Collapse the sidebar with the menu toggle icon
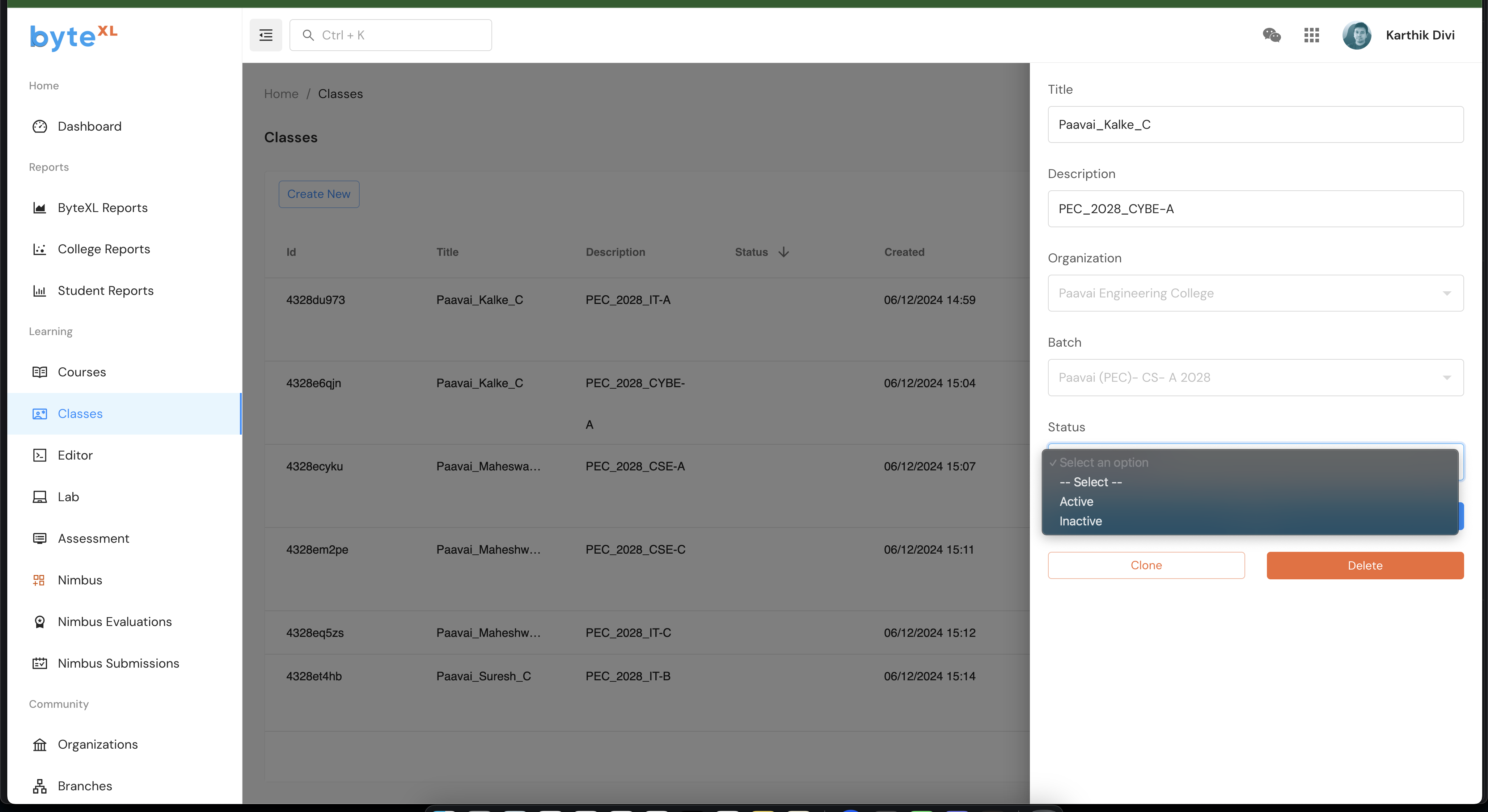The height and width of the screenshot is (812, 1488). pos(266,35)
